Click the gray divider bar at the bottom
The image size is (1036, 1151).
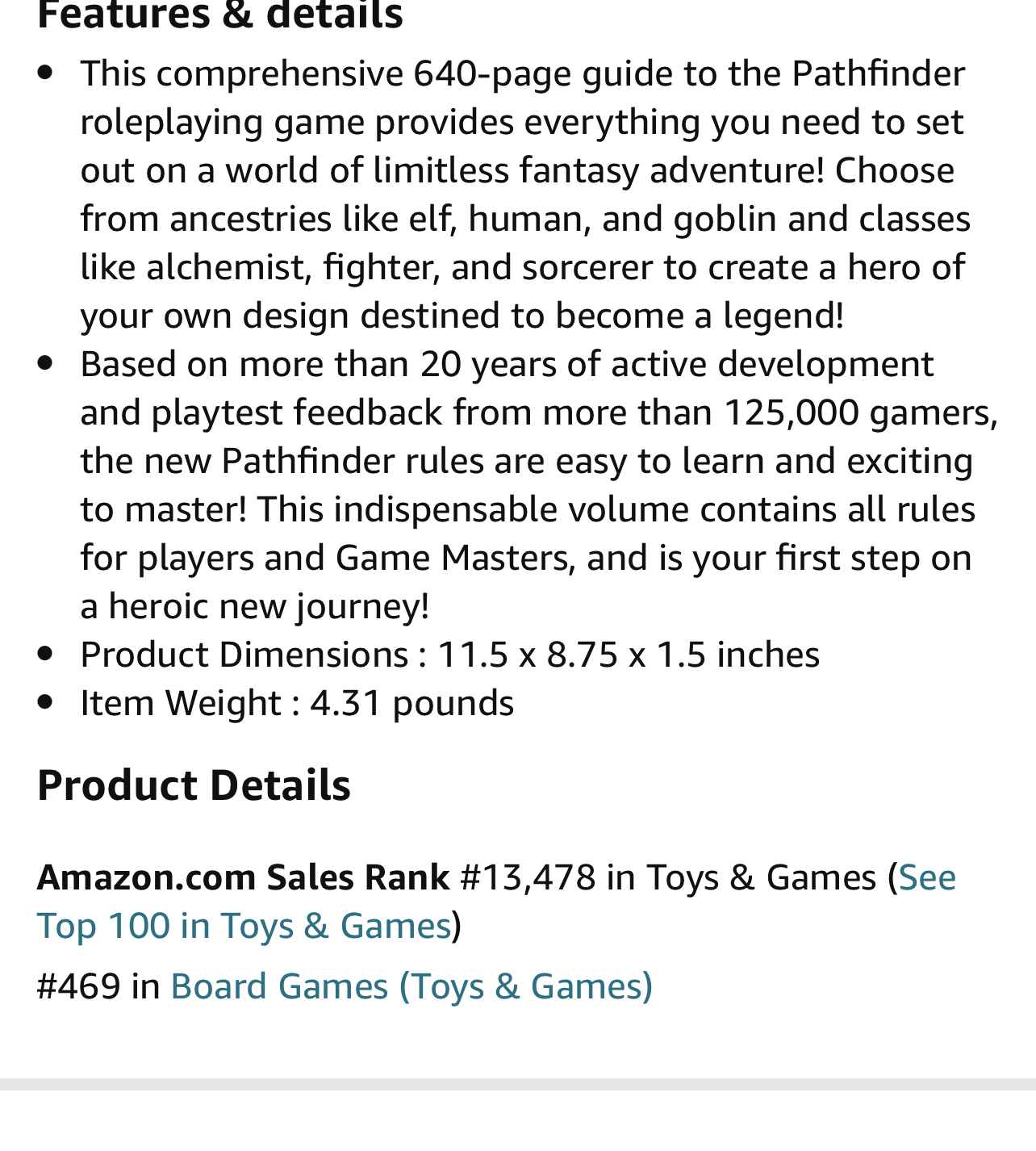(x=518, y=1084)
